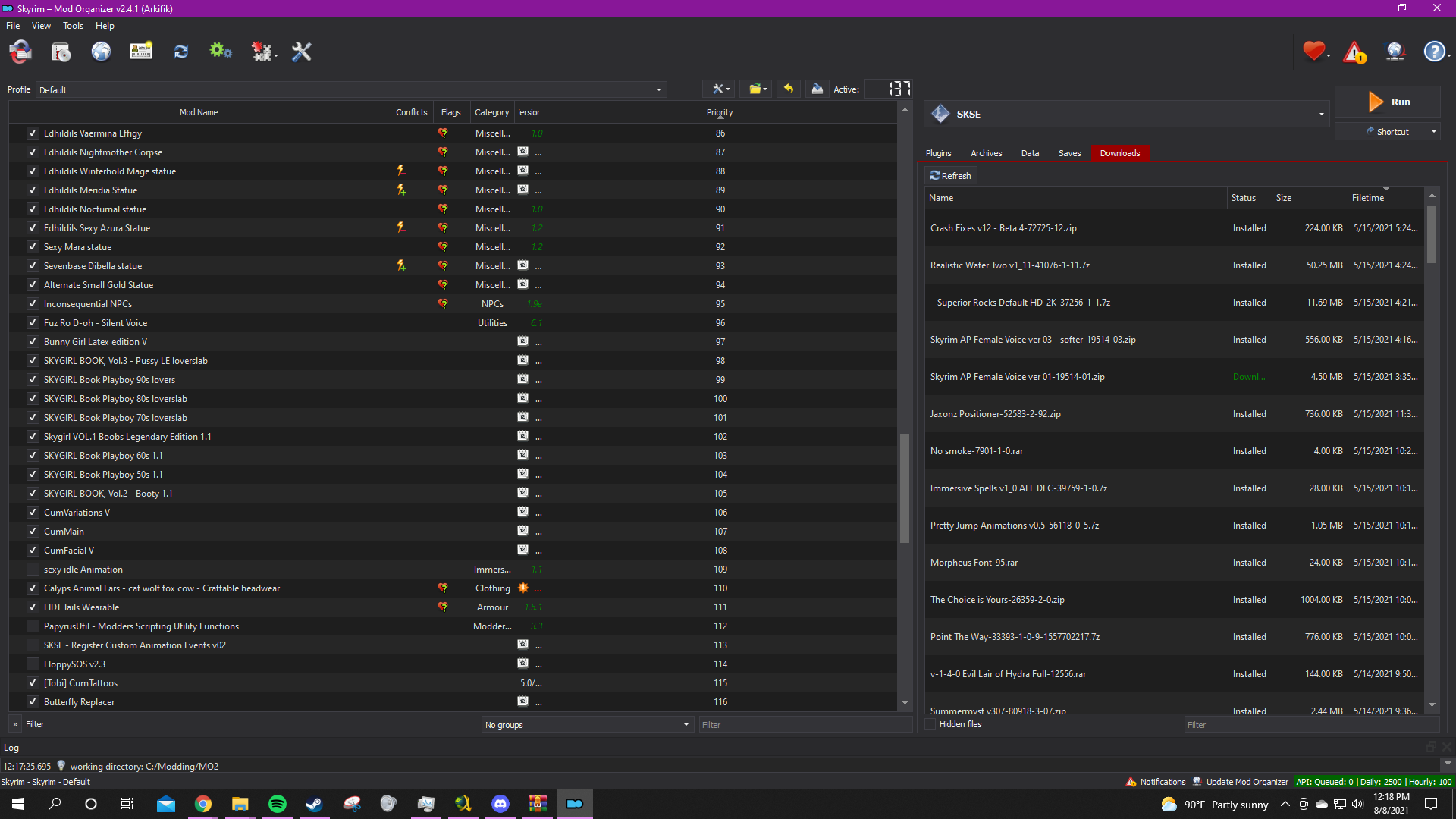
Task: Click the Run button
Action: 1388,102
